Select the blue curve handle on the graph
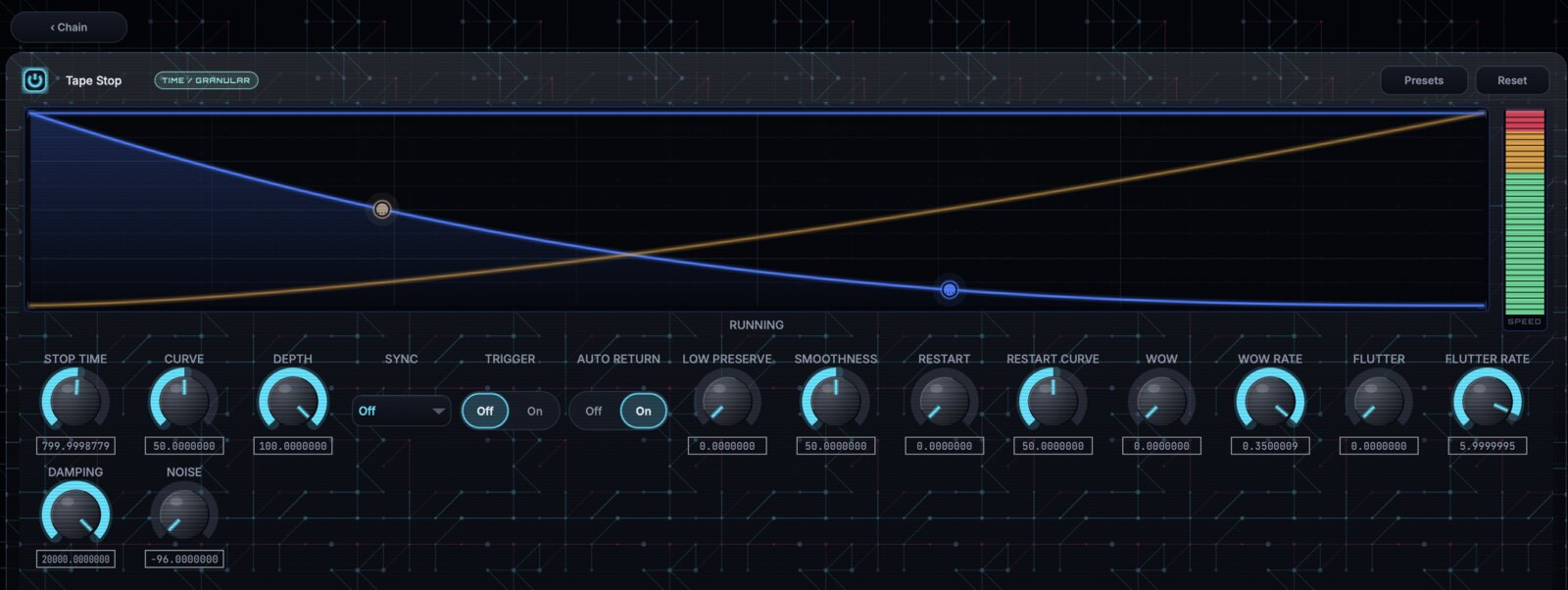 click(949, 289)
